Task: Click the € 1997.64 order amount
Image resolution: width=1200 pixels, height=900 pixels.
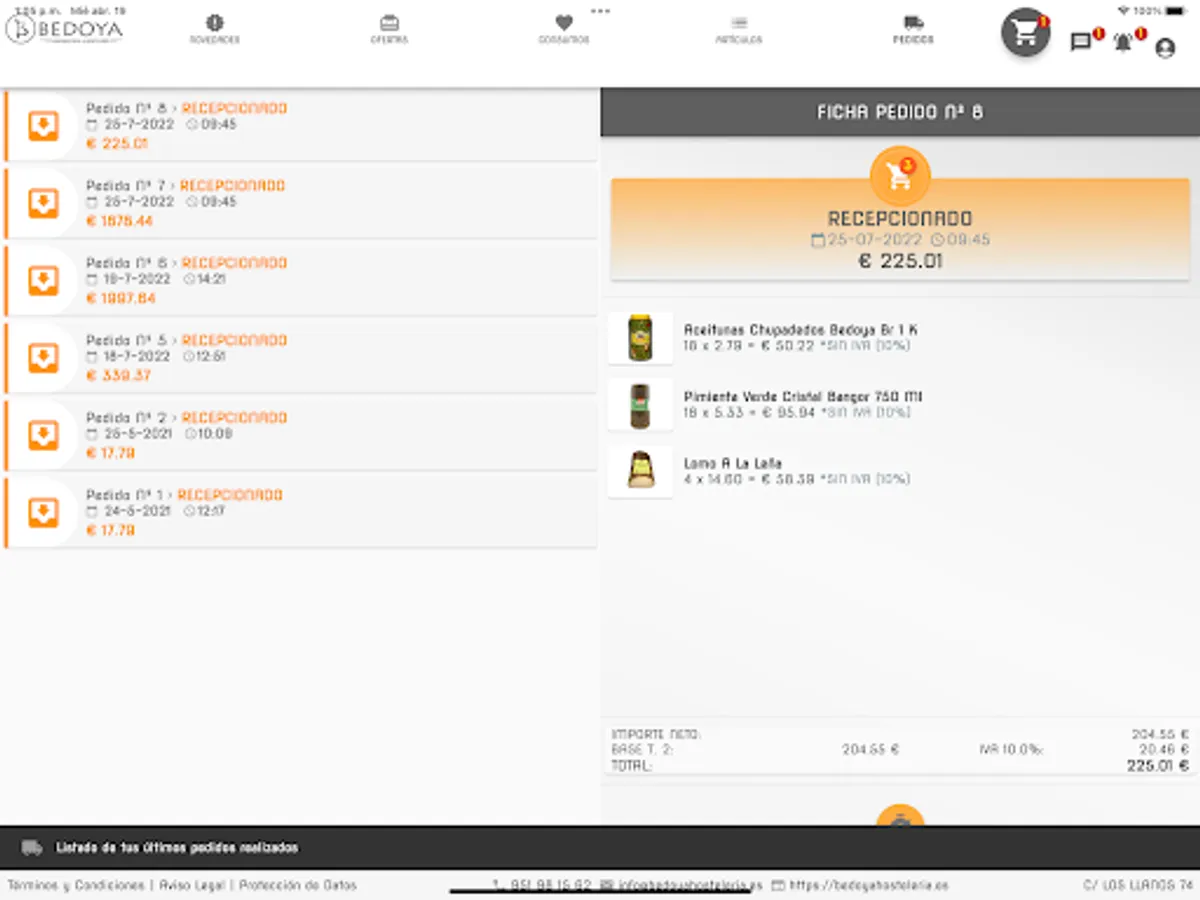Action: pos(121,298)
